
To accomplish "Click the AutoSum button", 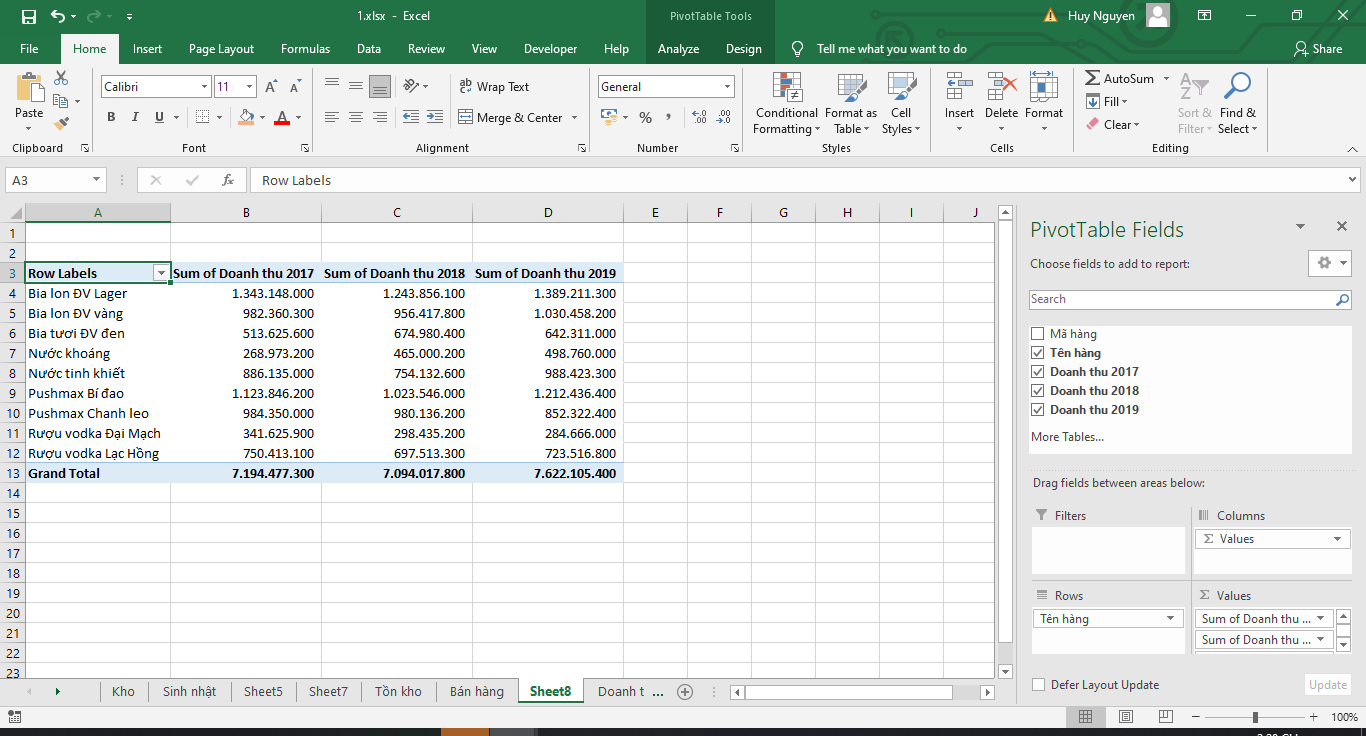I will (1120, 78).
